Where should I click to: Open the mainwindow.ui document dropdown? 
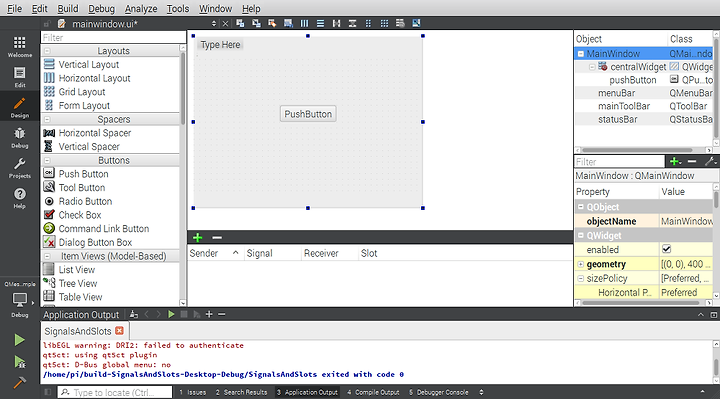tap(214, 24)
